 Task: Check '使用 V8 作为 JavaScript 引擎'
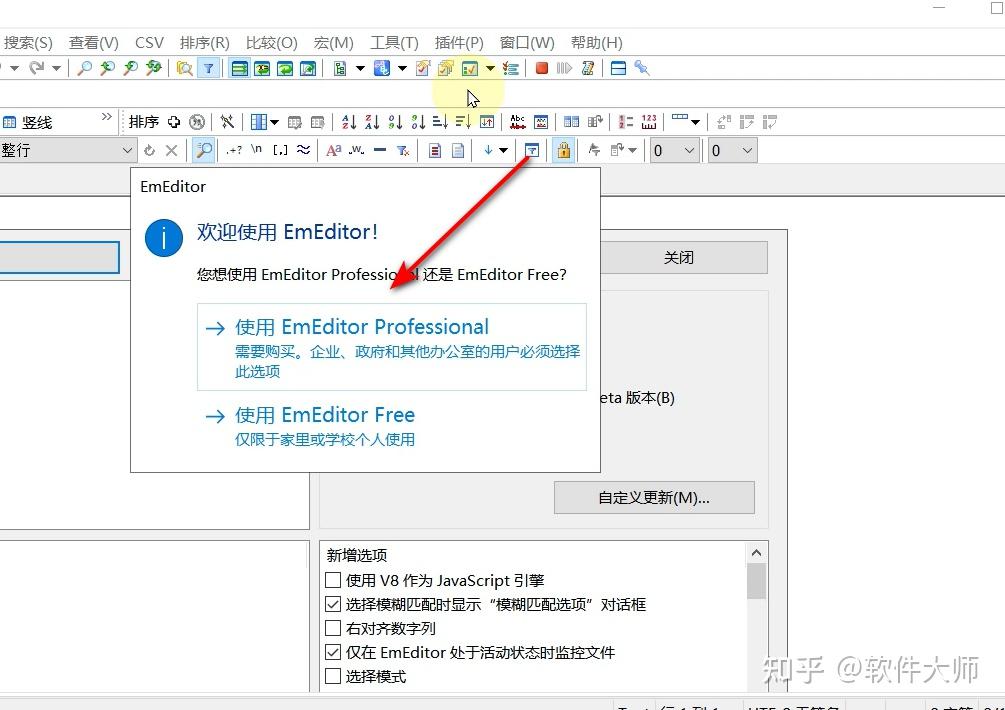333,580
